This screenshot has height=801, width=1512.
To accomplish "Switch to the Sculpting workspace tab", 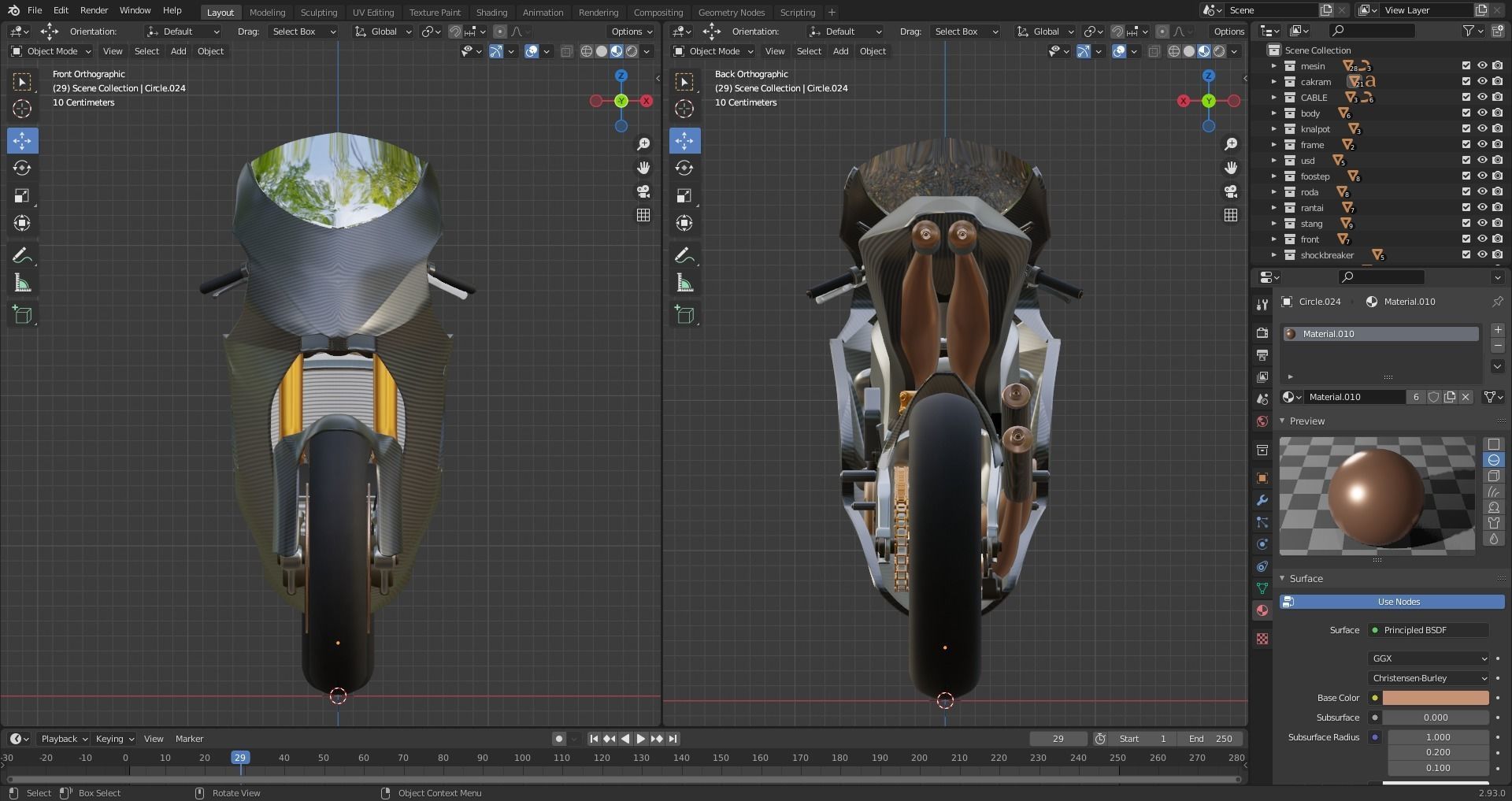I will 319,12.
